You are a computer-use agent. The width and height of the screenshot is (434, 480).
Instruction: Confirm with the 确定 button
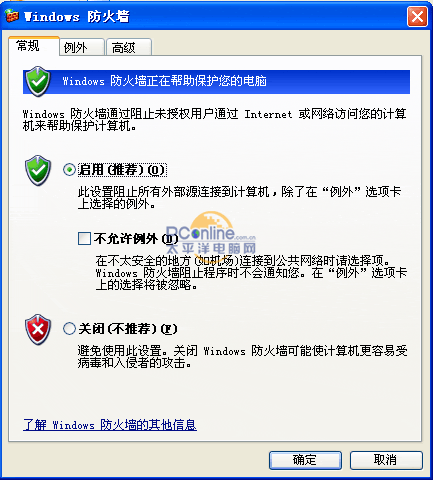point(305,460)
